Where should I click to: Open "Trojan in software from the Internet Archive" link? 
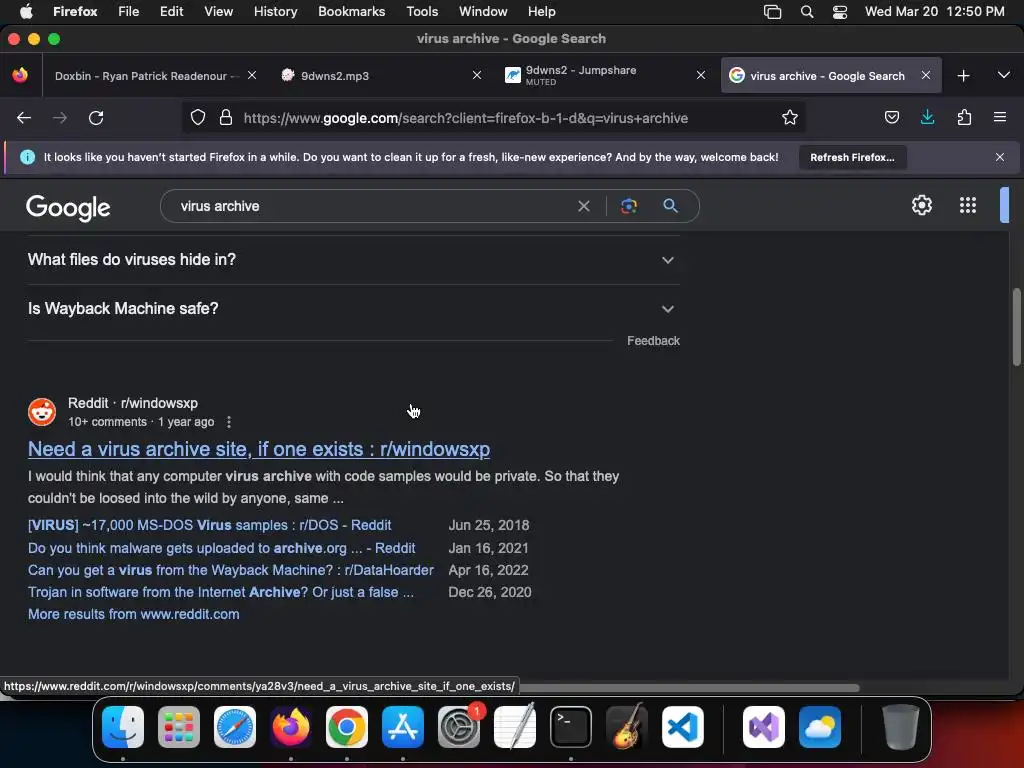(x=221, y=592)
